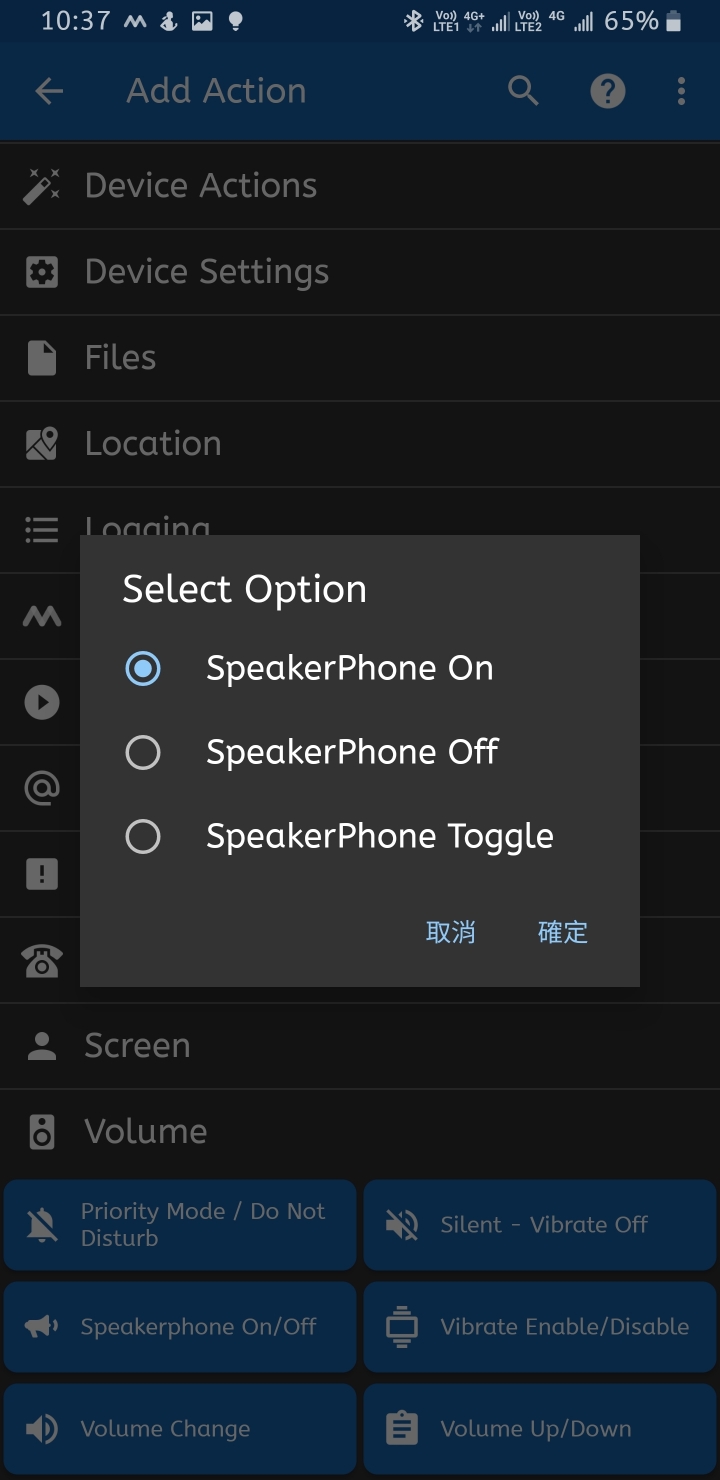Viewport: 720px width, 1480px height.
Task: Tap the Volume Change speaker icon
Action: point(42,1429)
